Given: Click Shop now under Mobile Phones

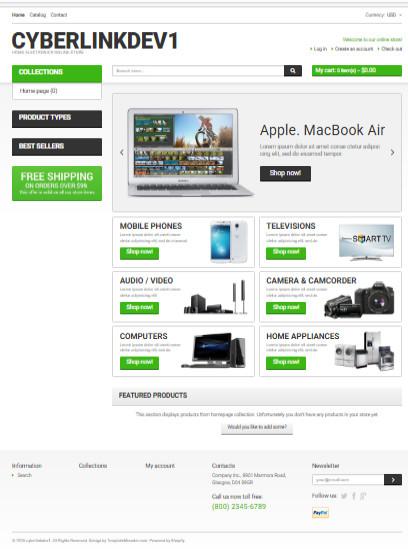Looking at the screenshot, I should (139, 253).
